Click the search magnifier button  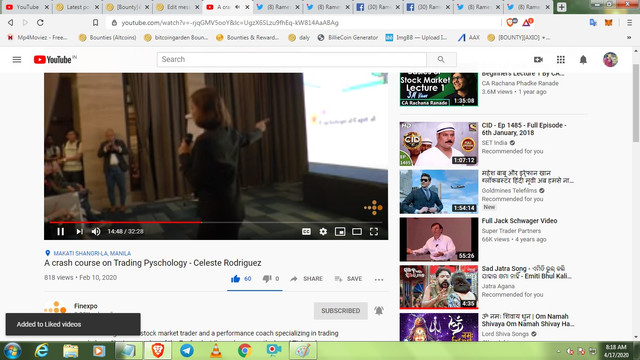point(441,60)
